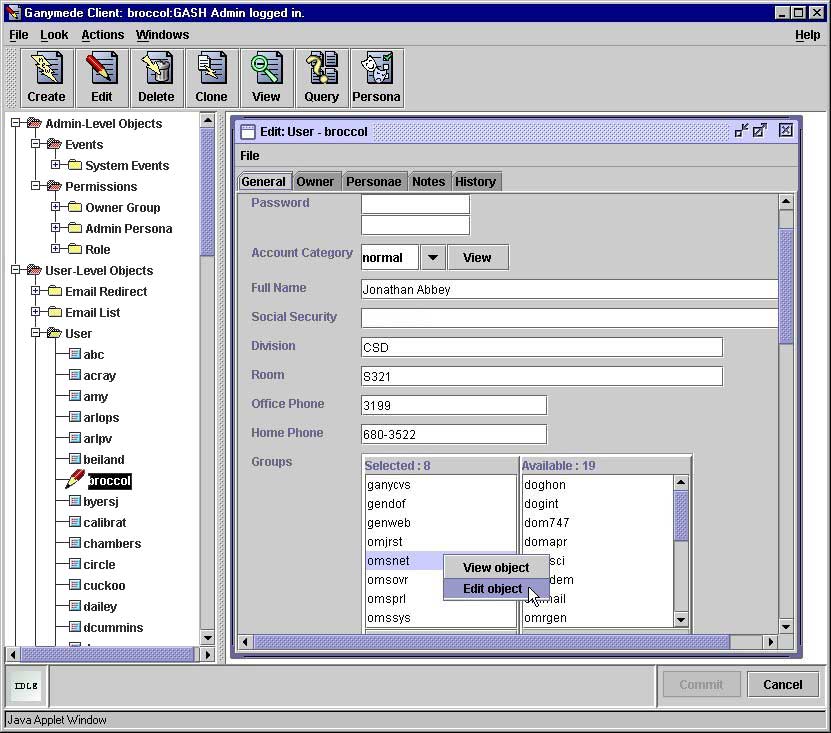Click the Cancel button
The width and height of the screenshot is (831, 733).
[x=782, y=685]
